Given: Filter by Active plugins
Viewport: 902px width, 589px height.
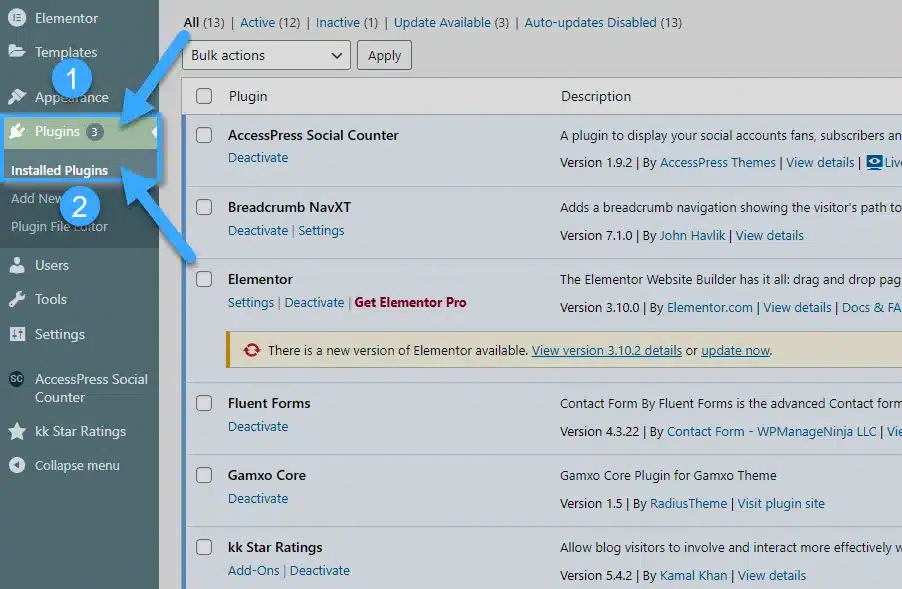Looking at the screenshot, I should point(257,22).
